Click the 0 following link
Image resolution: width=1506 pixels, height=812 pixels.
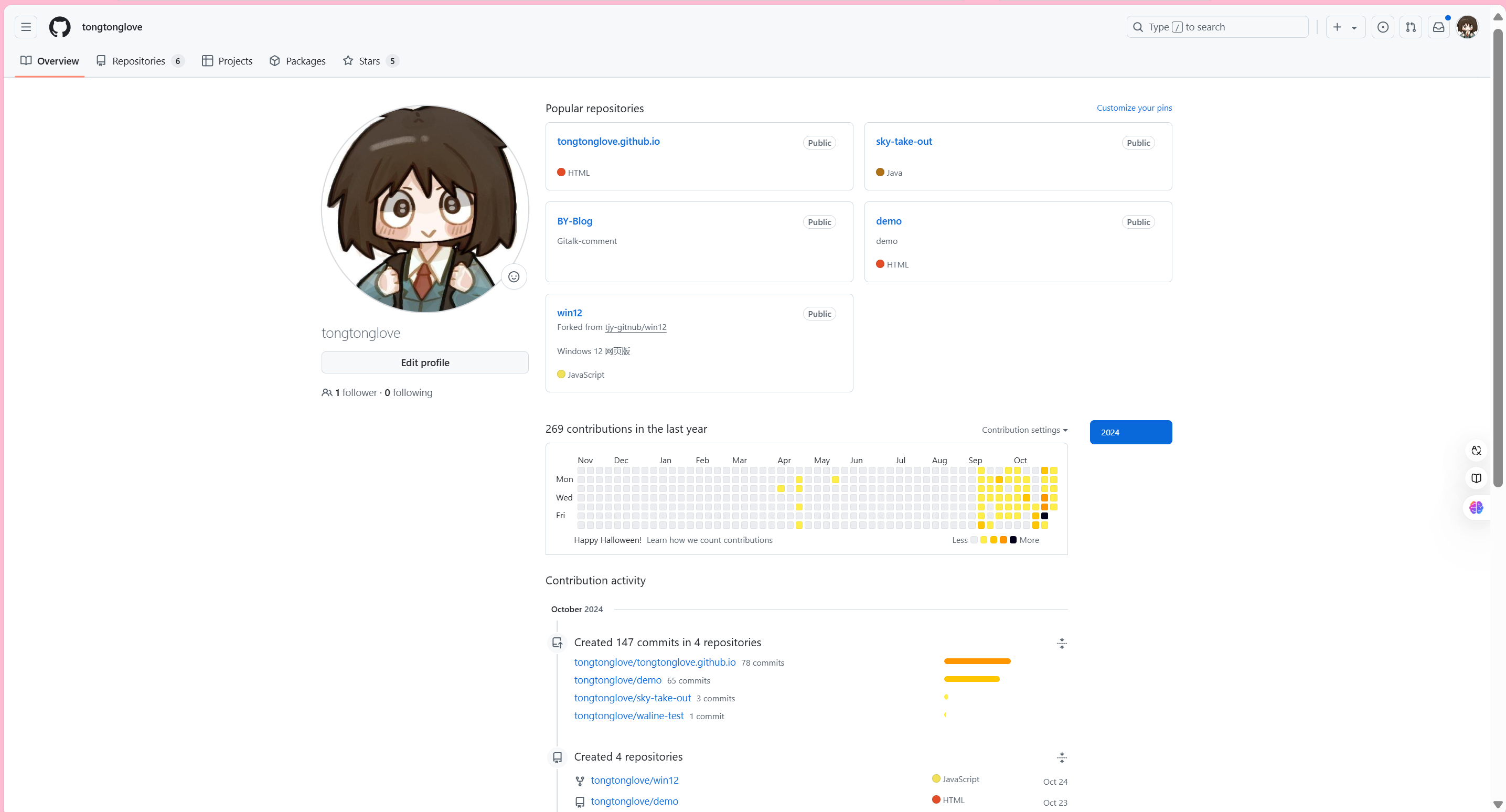coord(409,393)
